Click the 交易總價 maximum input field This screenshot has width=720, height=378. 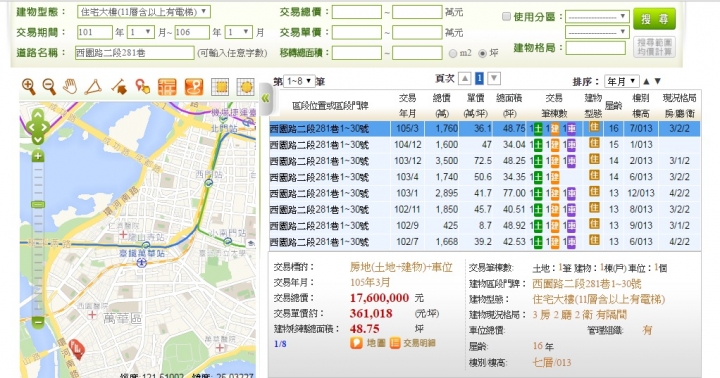[417, 12]
